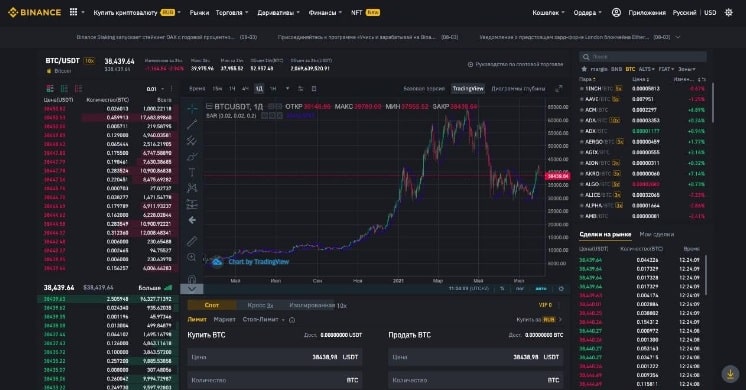Screen dimensions: 746x390
Task: Select the trend line drawing tool
Action: (192, 125)
